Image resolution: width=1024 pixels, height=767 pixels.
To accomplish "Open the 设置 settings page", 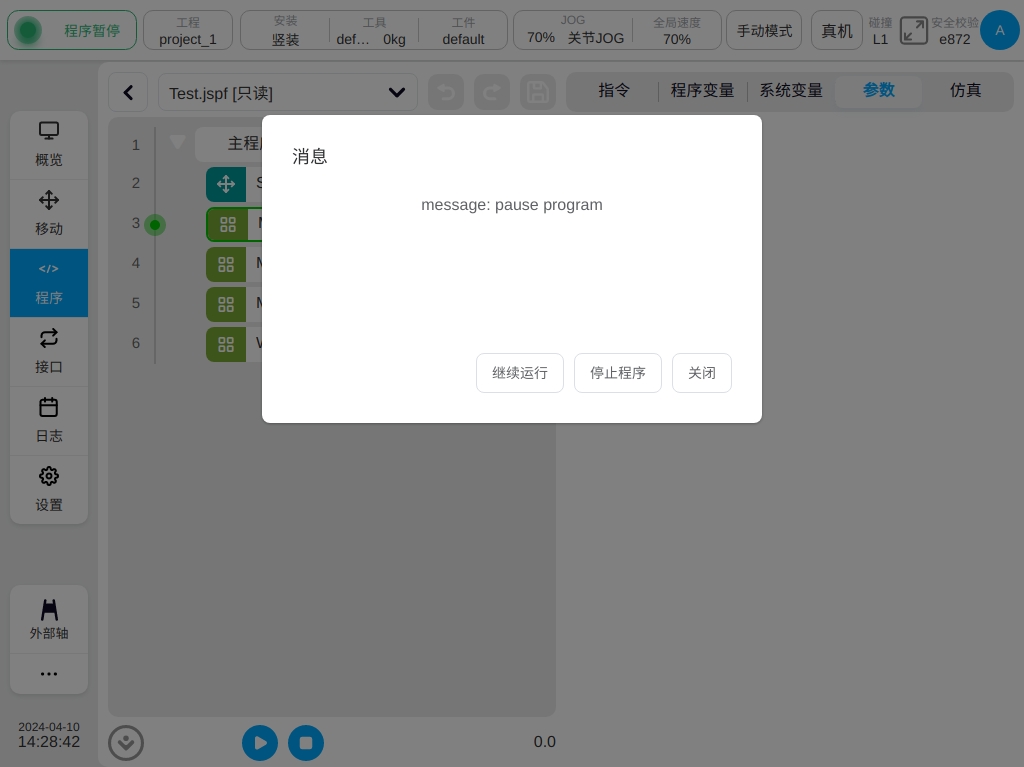I will (x=49, y=490).
